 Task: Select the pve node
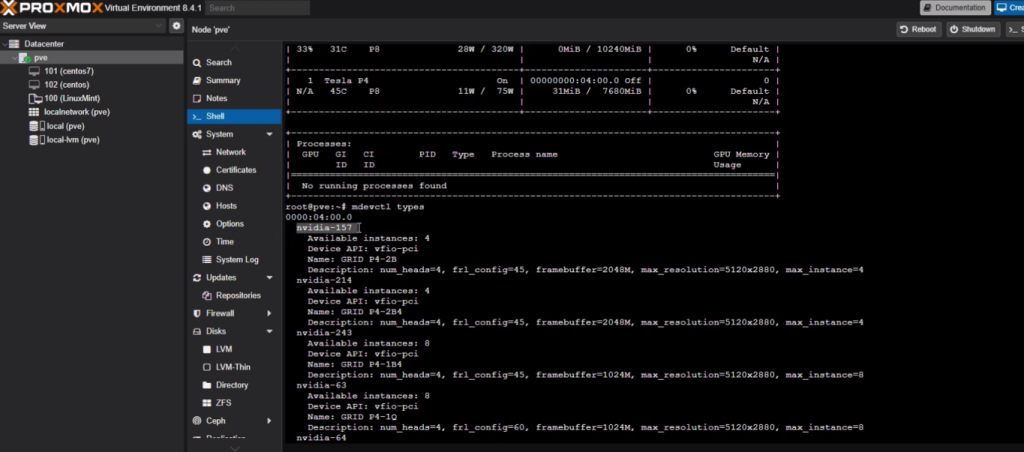(40, 57)
